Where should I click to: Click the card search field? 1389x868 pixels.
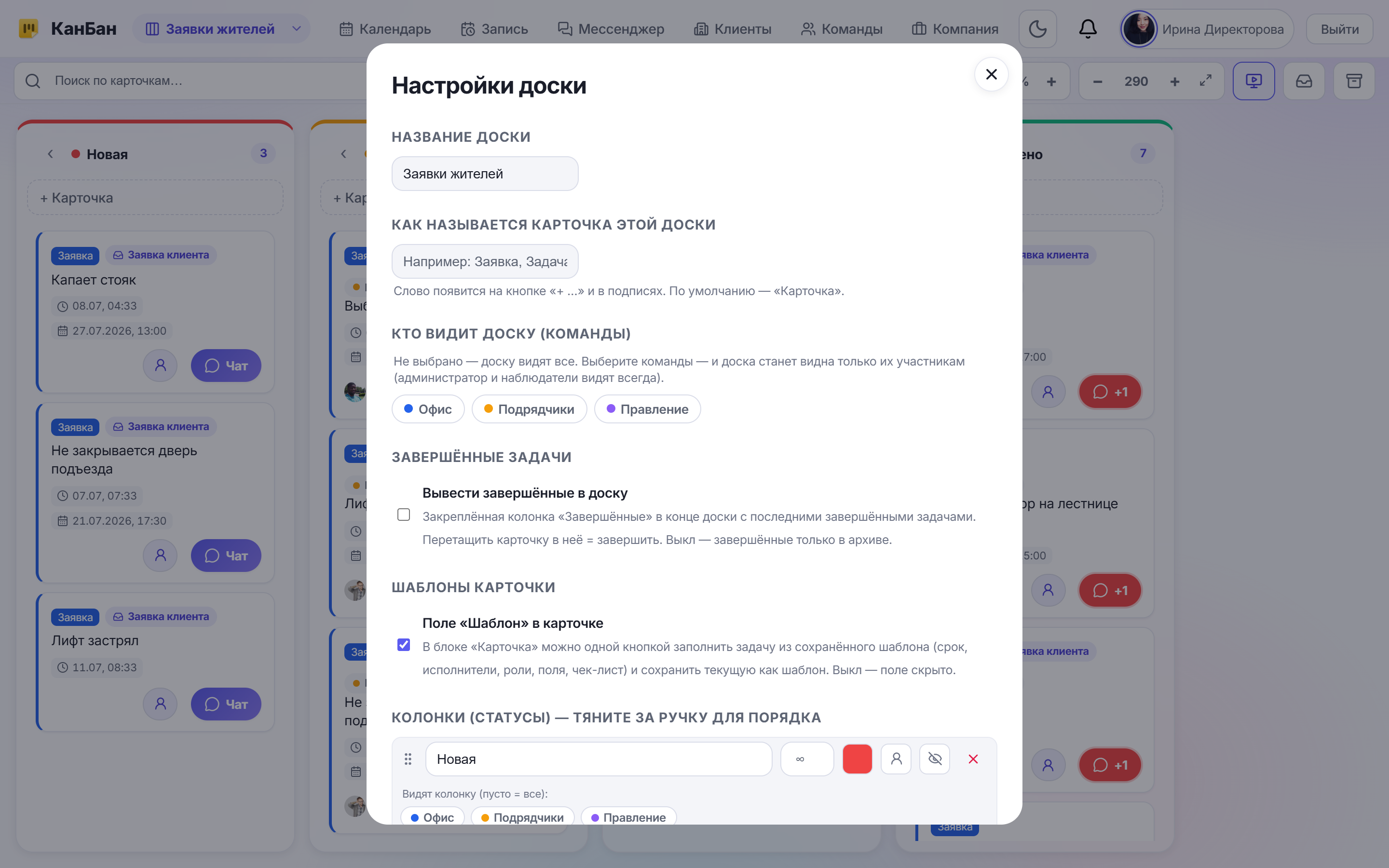(x=195, y=81)
